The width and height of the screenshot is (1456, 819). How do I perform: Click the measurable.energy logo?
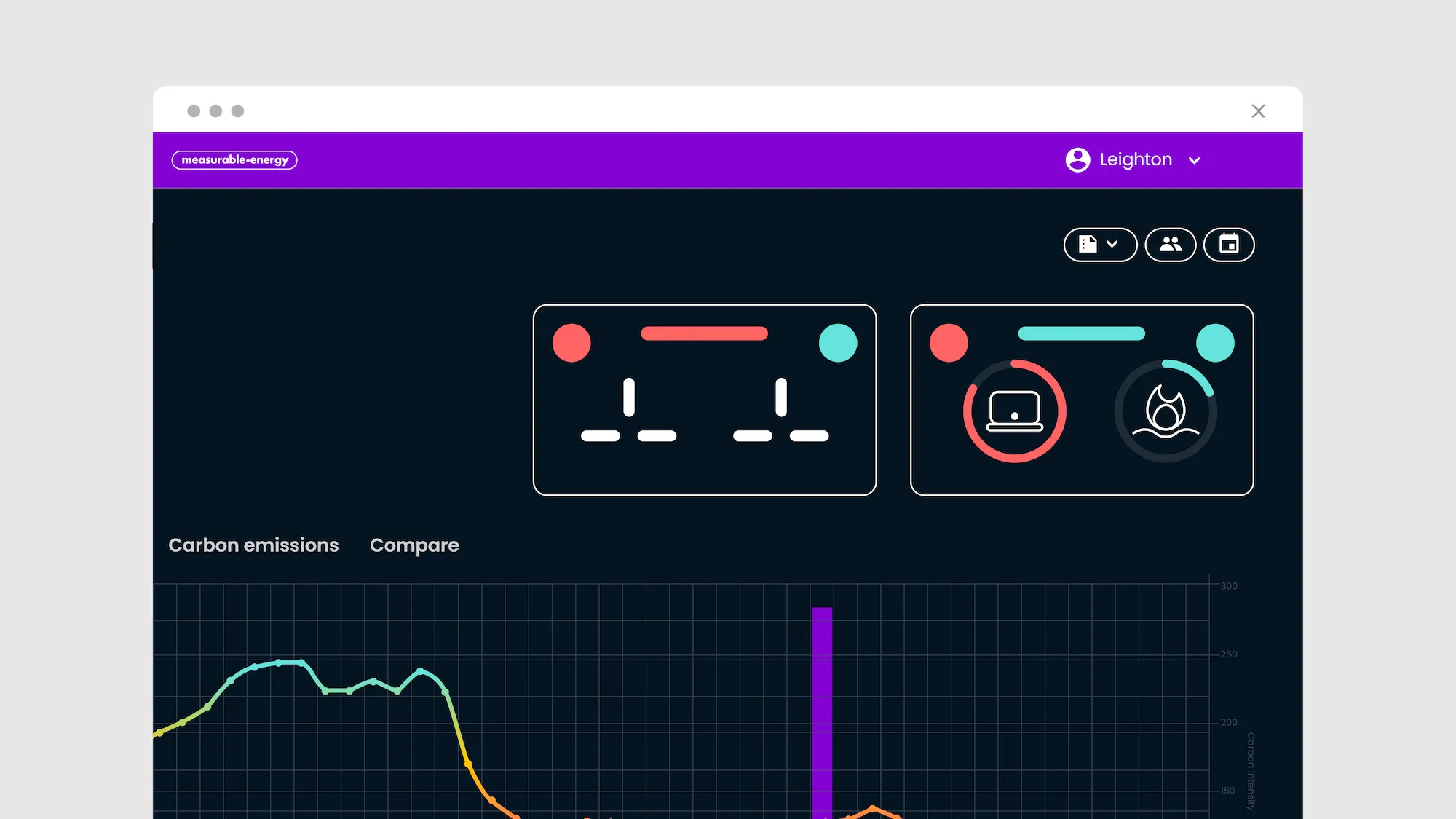[x=234, y=160]
